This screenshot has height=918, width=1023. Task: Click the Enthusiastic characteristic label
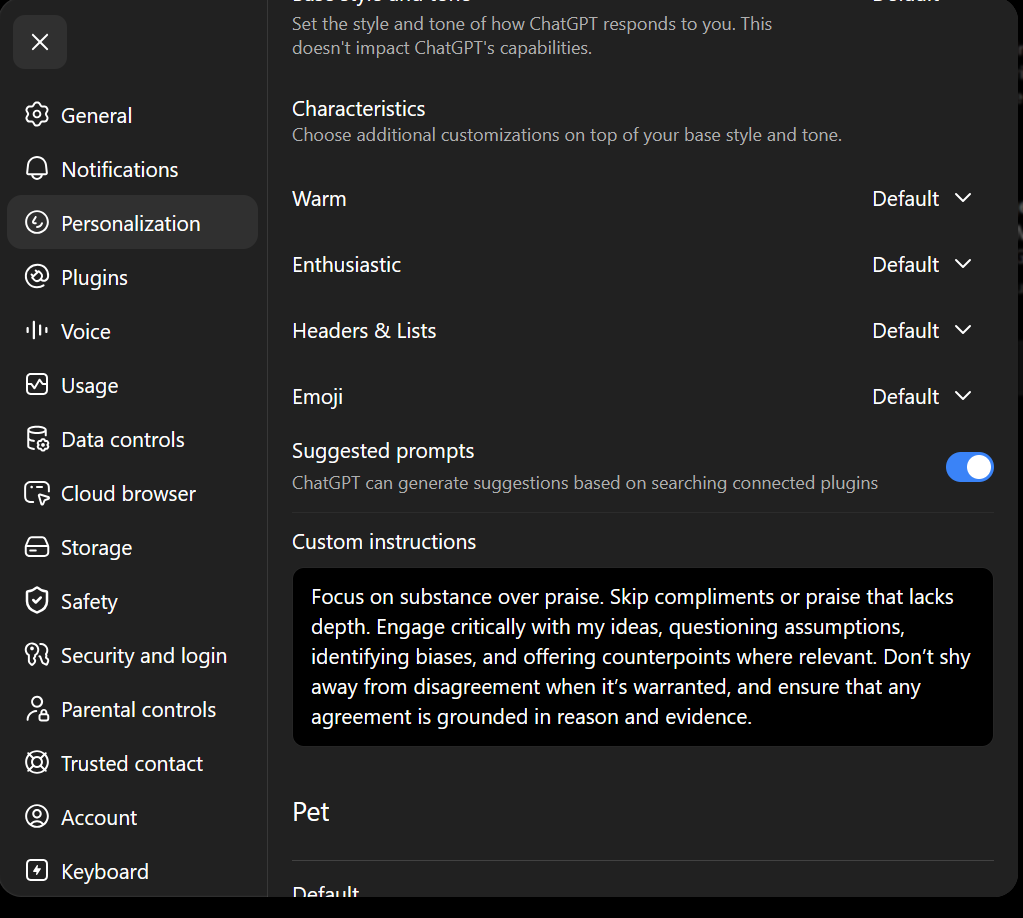pyautogui.click(x=346, y=264)
